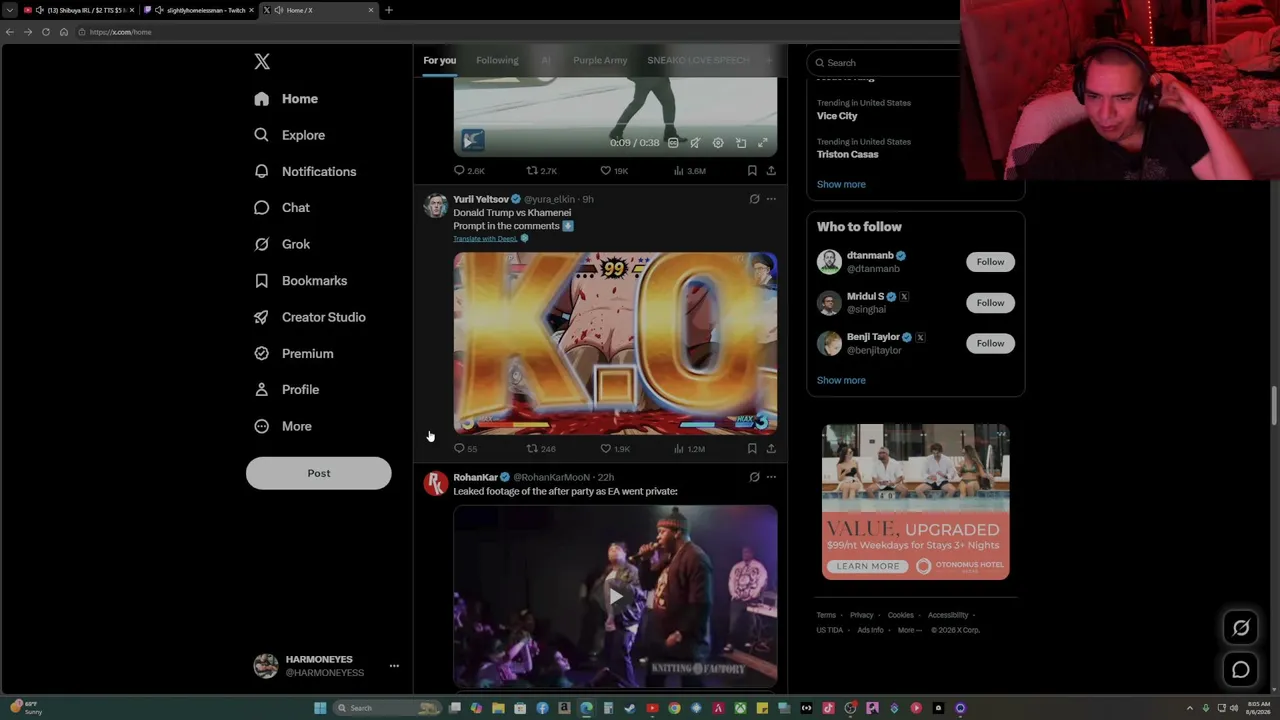Viewport: 1280px width, 720px height.
Task: Open Steam from the taskbar
Action: pos(630,708)
